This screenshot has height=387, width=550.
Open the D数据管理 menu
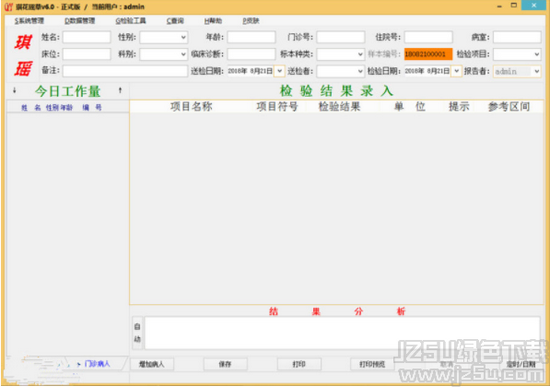coord(80,21)
